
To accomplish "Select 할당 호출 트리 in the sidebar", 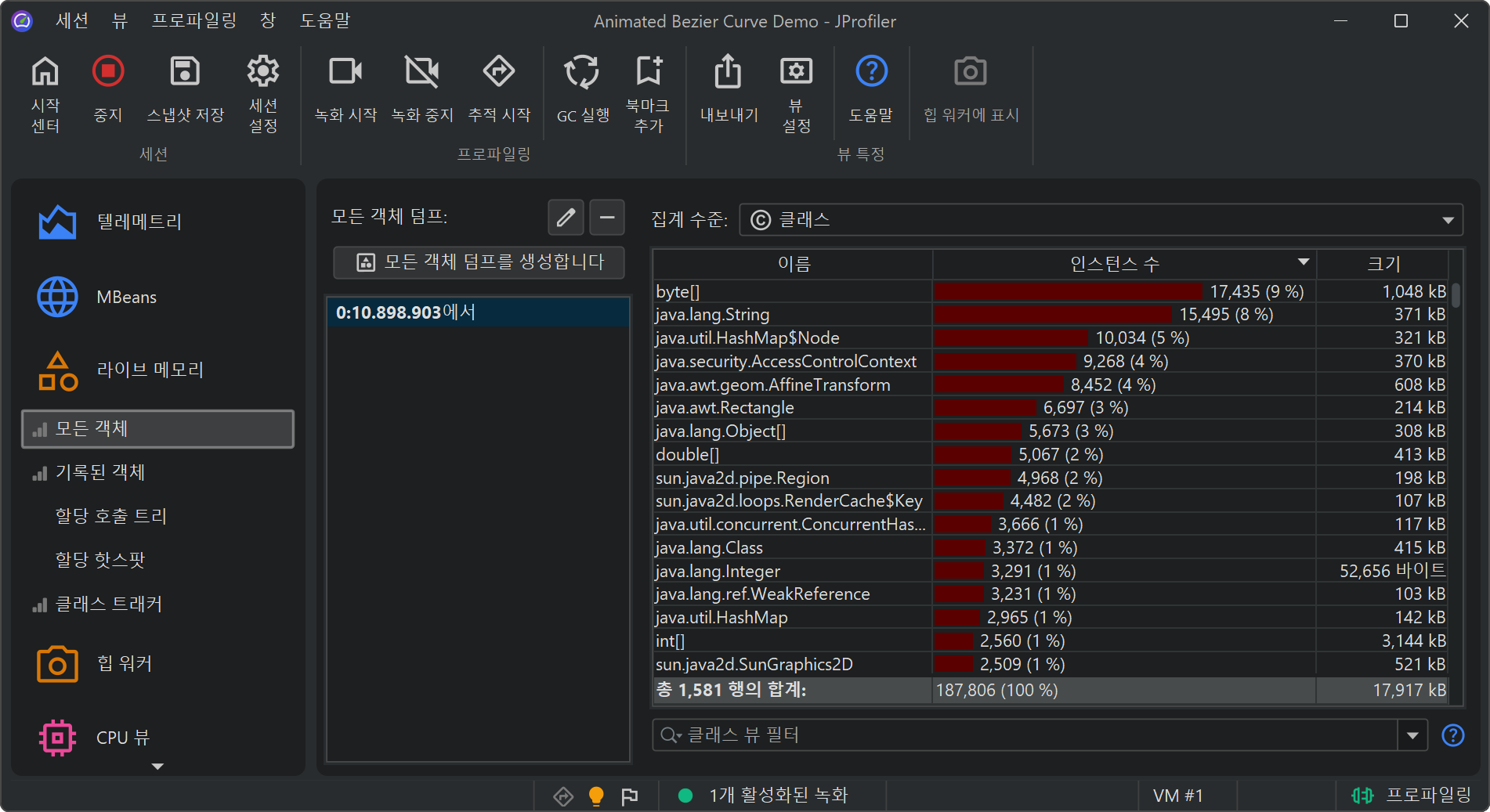I will (111, 516).
